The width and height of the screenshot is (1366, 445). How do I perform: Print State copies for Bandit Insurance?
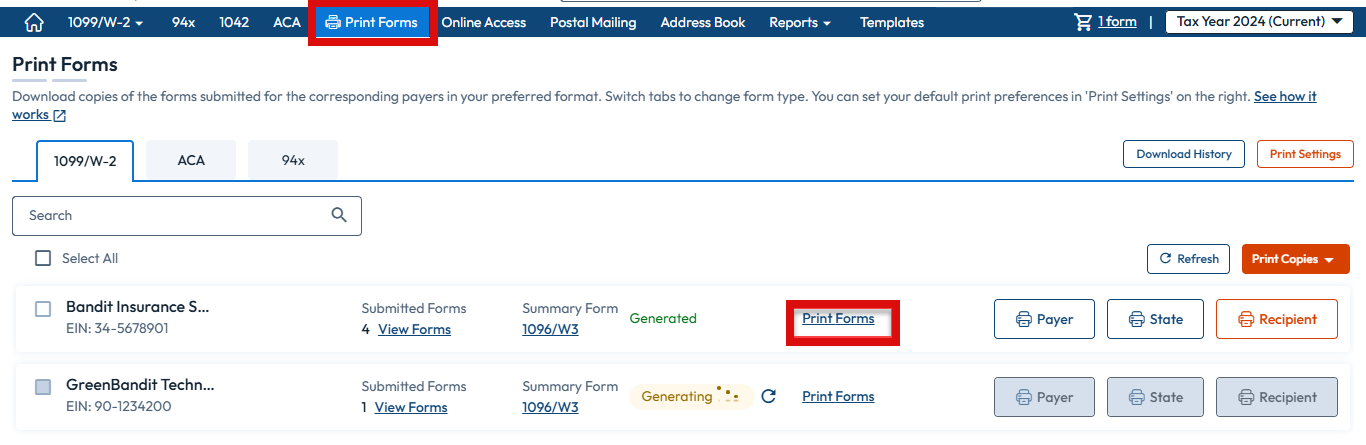point(1156,319)
